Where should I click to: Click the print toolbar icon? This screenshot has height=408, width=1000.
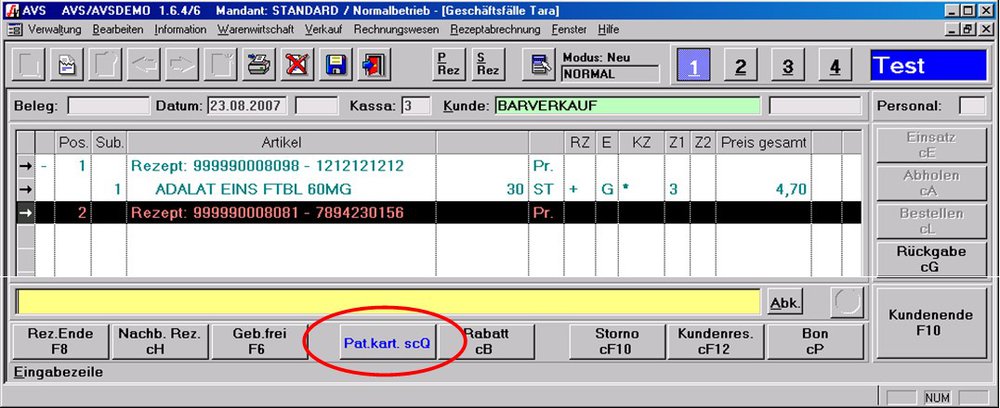pos(259,66)
